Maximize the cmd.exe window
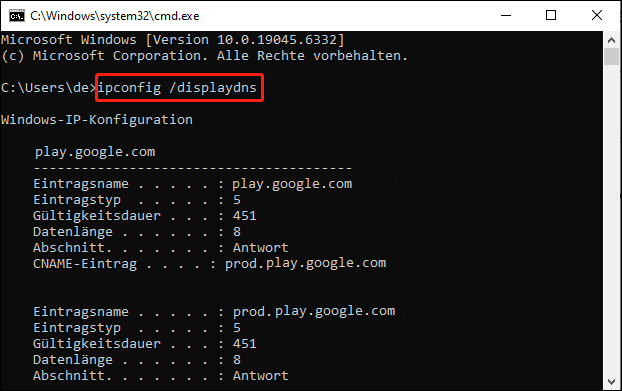Screen dimensions: 622x391 551,15
